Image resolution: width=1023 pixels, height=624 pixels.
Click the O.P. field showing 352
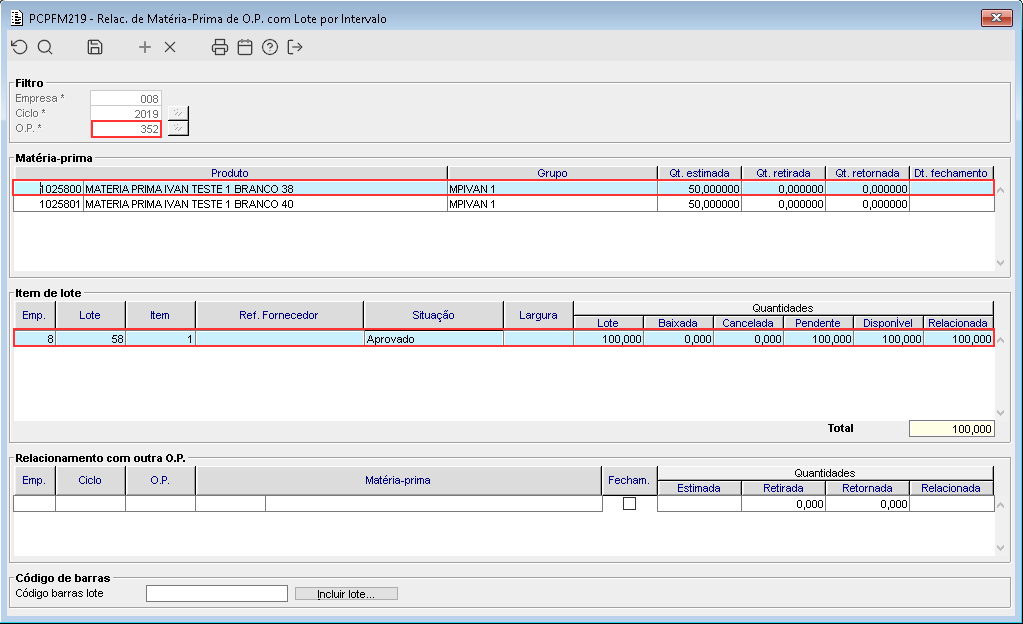[x=126, y=129]
